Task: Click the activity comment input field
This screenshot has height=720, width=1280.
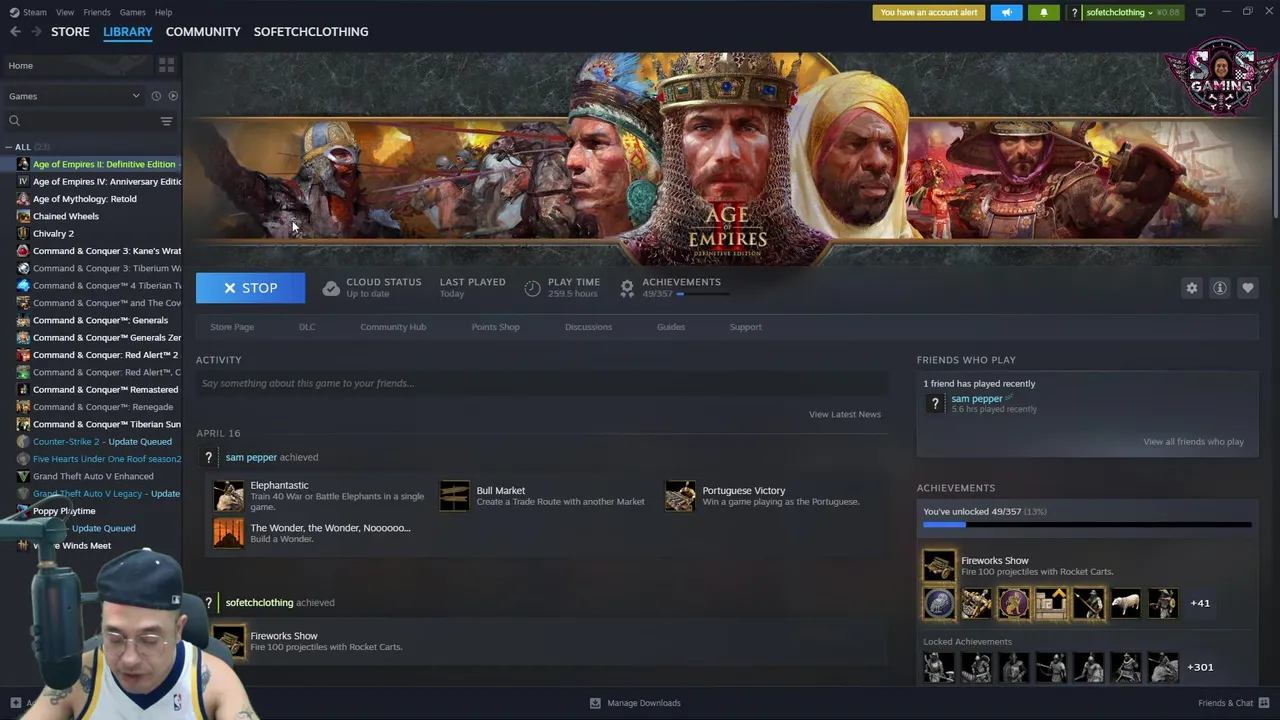Action: coord(542,383)
